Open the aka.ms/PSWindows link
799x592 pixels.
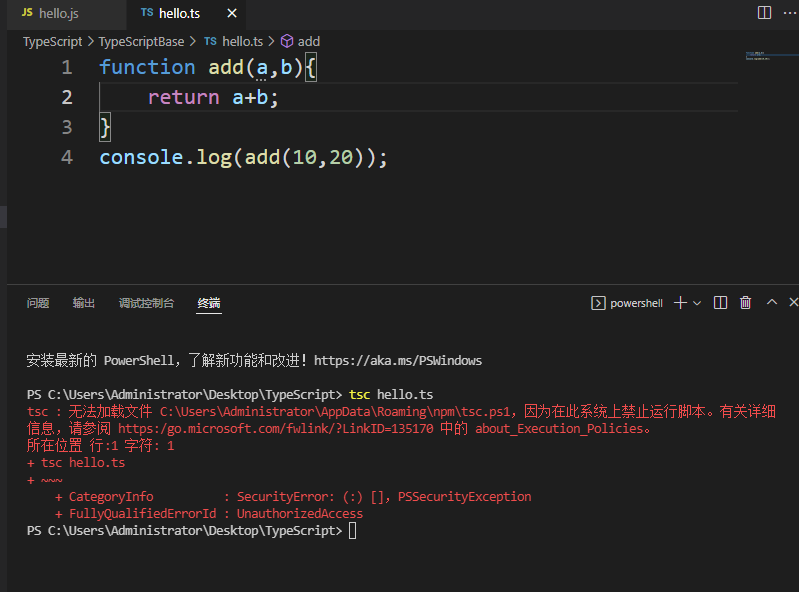[397, 361]
